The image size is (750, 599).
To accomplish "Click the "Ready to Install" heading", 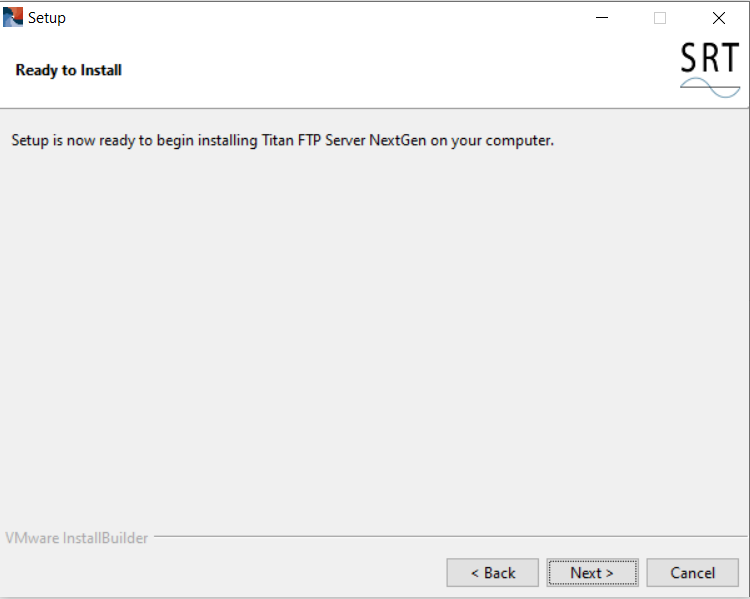I will 69,70.
